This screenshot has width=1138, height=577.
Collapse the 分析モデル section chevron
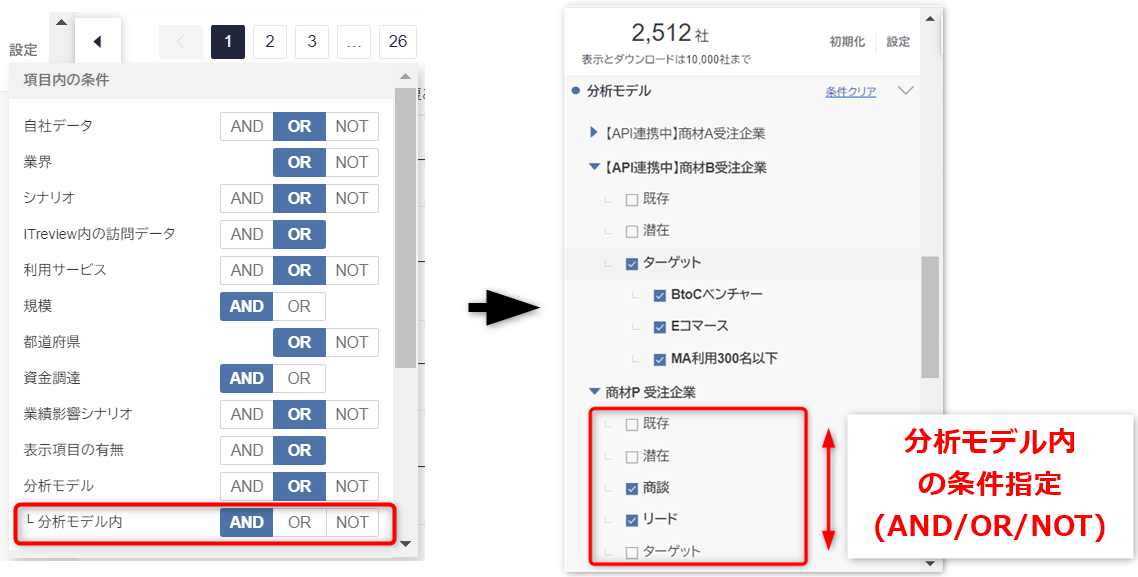pos(906,91)
